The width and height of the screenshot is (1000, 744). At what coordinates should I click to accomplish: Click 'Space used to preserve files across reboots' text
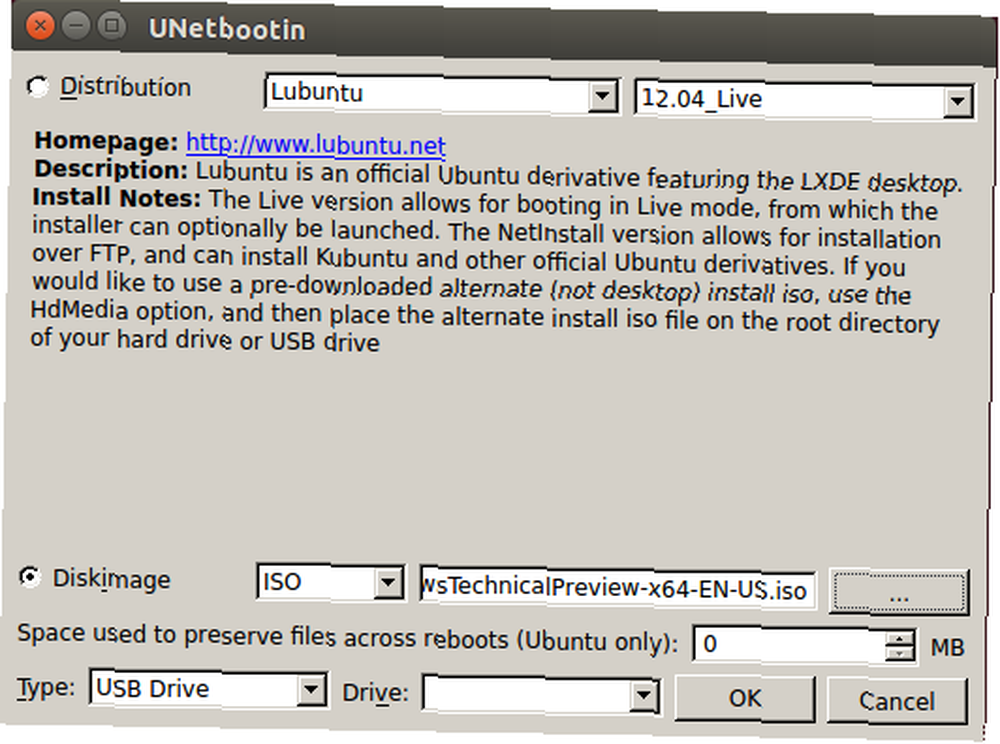pos(347,638)
